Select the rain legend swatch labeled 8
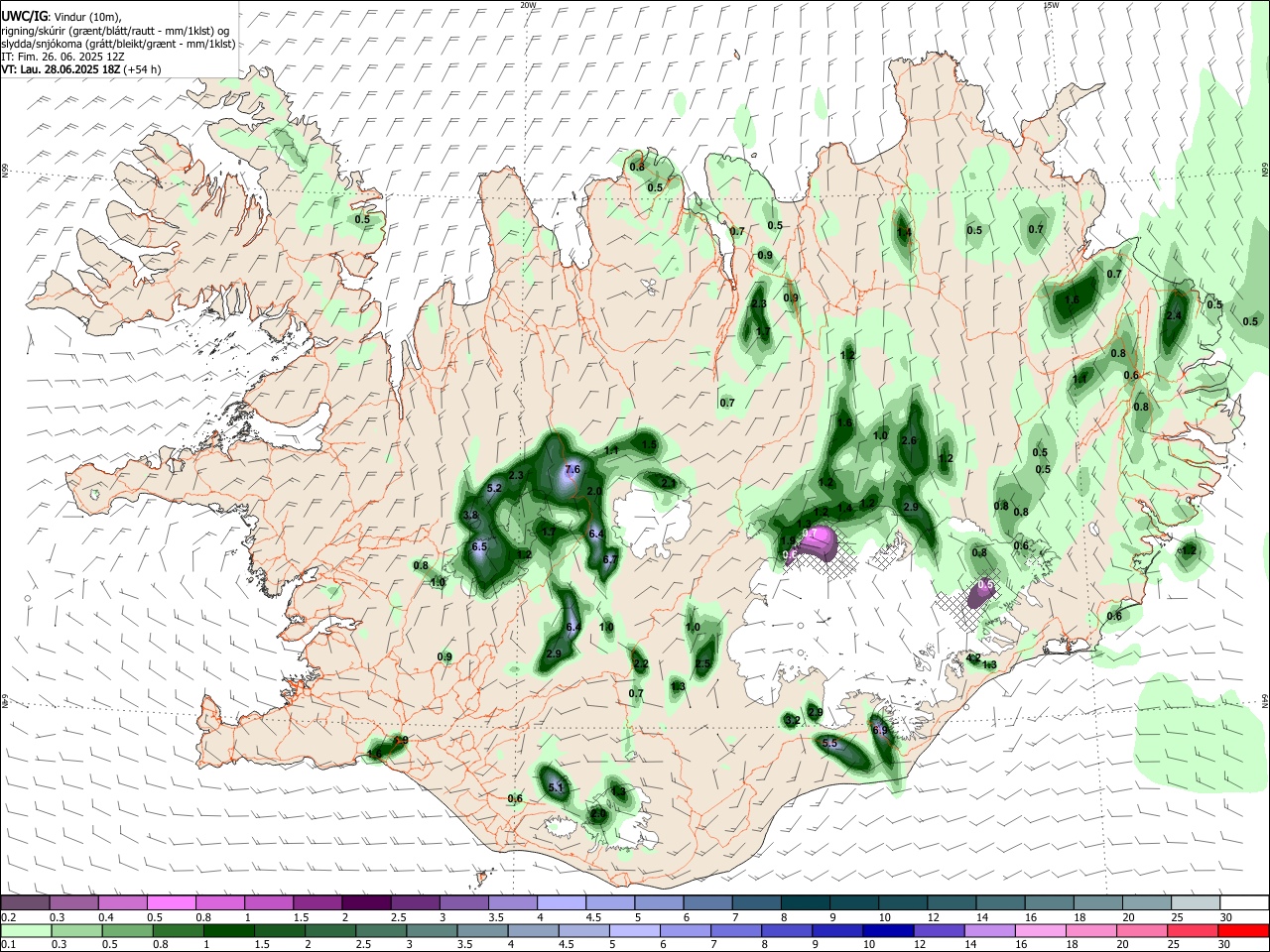 coord(787,930)
